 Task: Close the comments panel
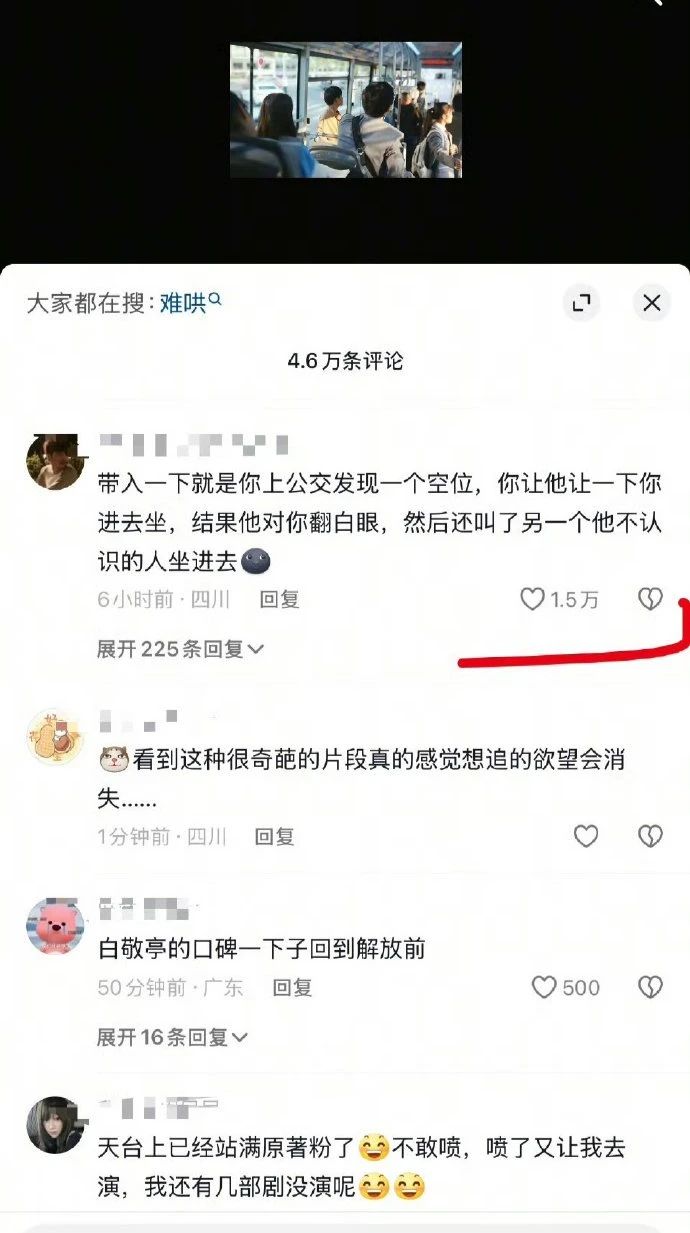(x=652, y=303)
